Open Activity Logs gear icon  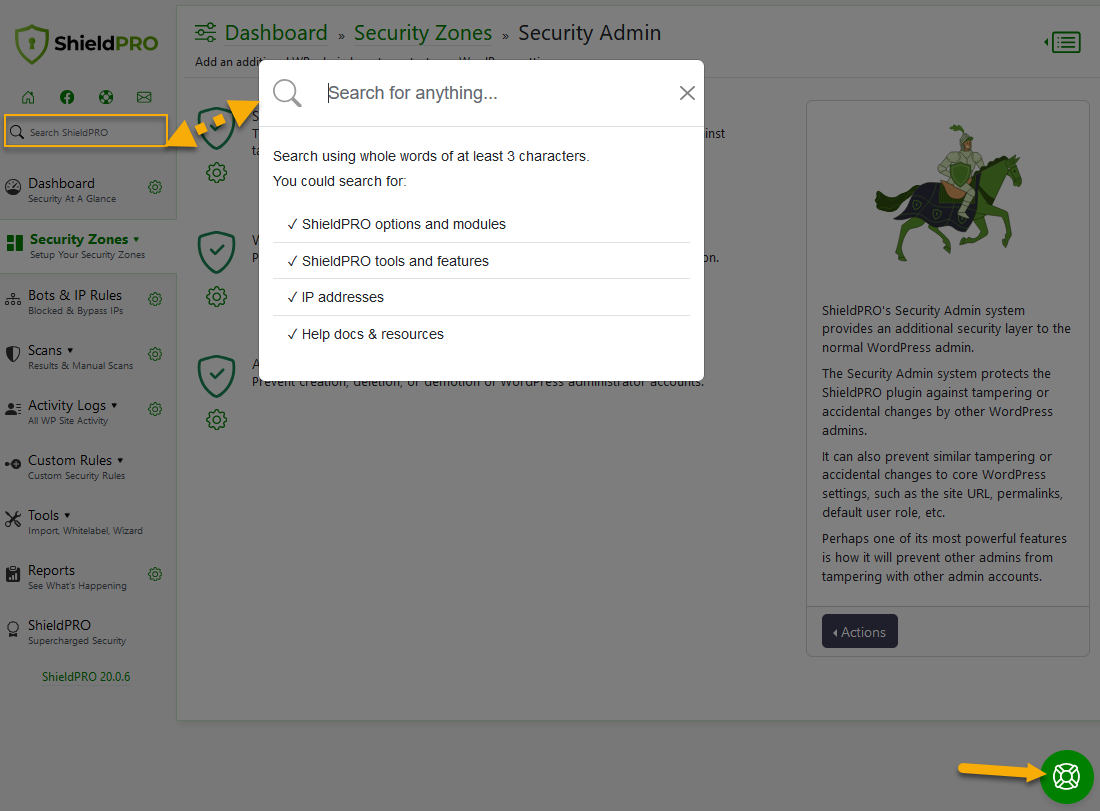tap(155, 409)
